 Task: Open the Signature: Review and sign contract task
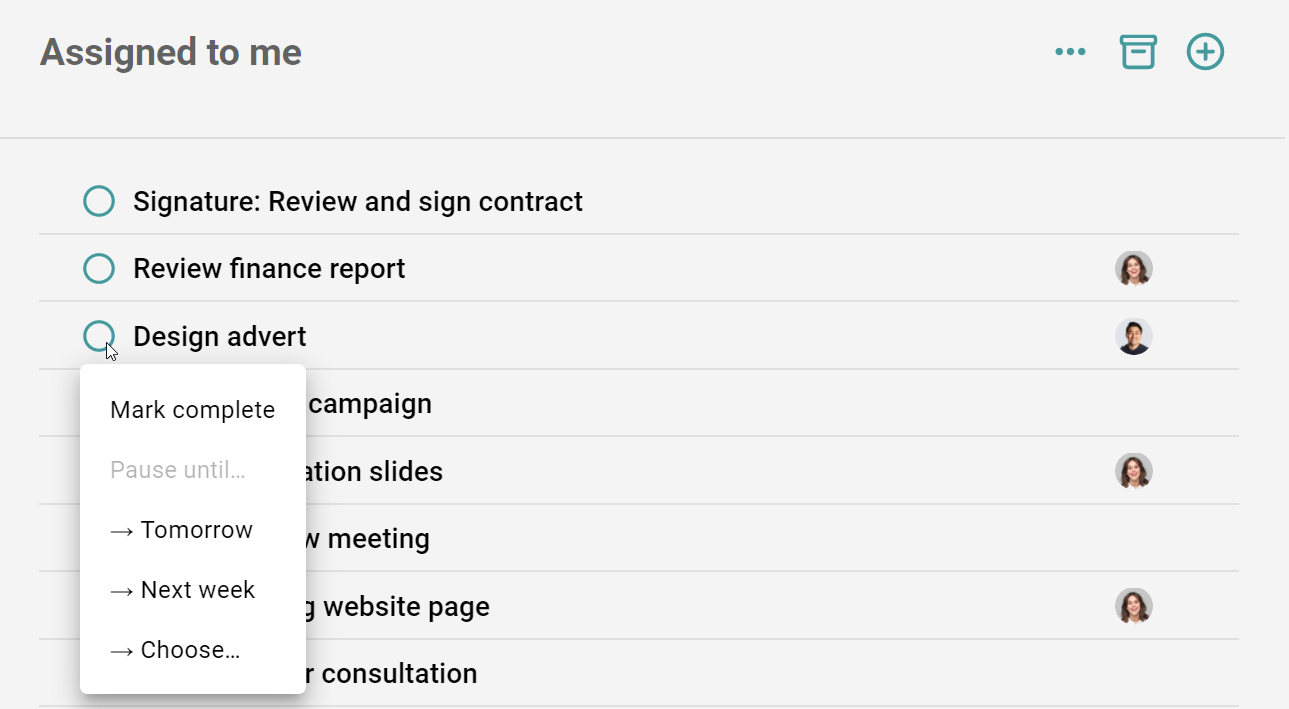pyautogui.click(x=358, y=202)
